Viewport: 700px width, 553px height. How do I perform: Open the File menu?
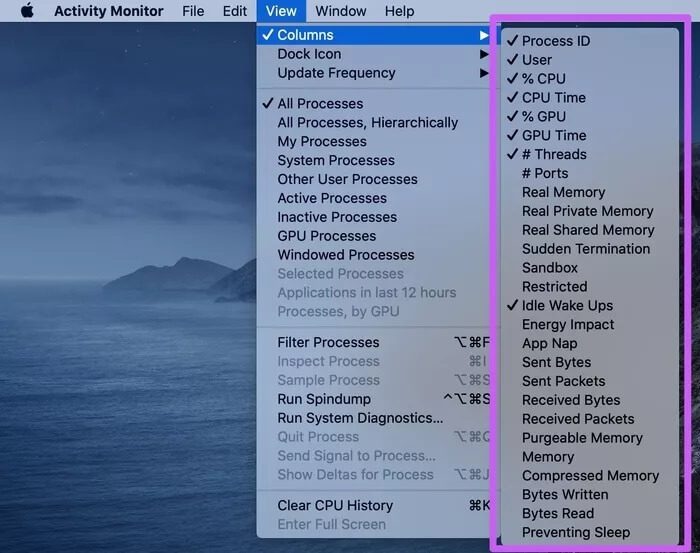193,11
